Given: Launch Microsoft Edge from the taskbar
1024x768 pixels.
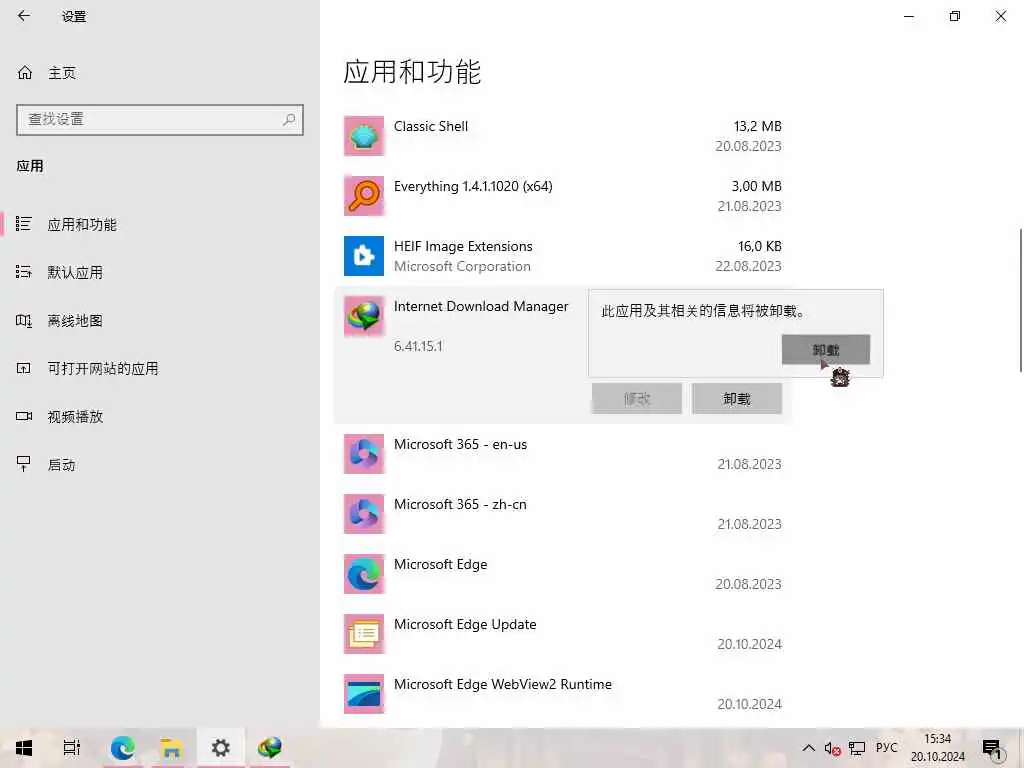Looking at the screenshot, I should (x=122, y=748).
